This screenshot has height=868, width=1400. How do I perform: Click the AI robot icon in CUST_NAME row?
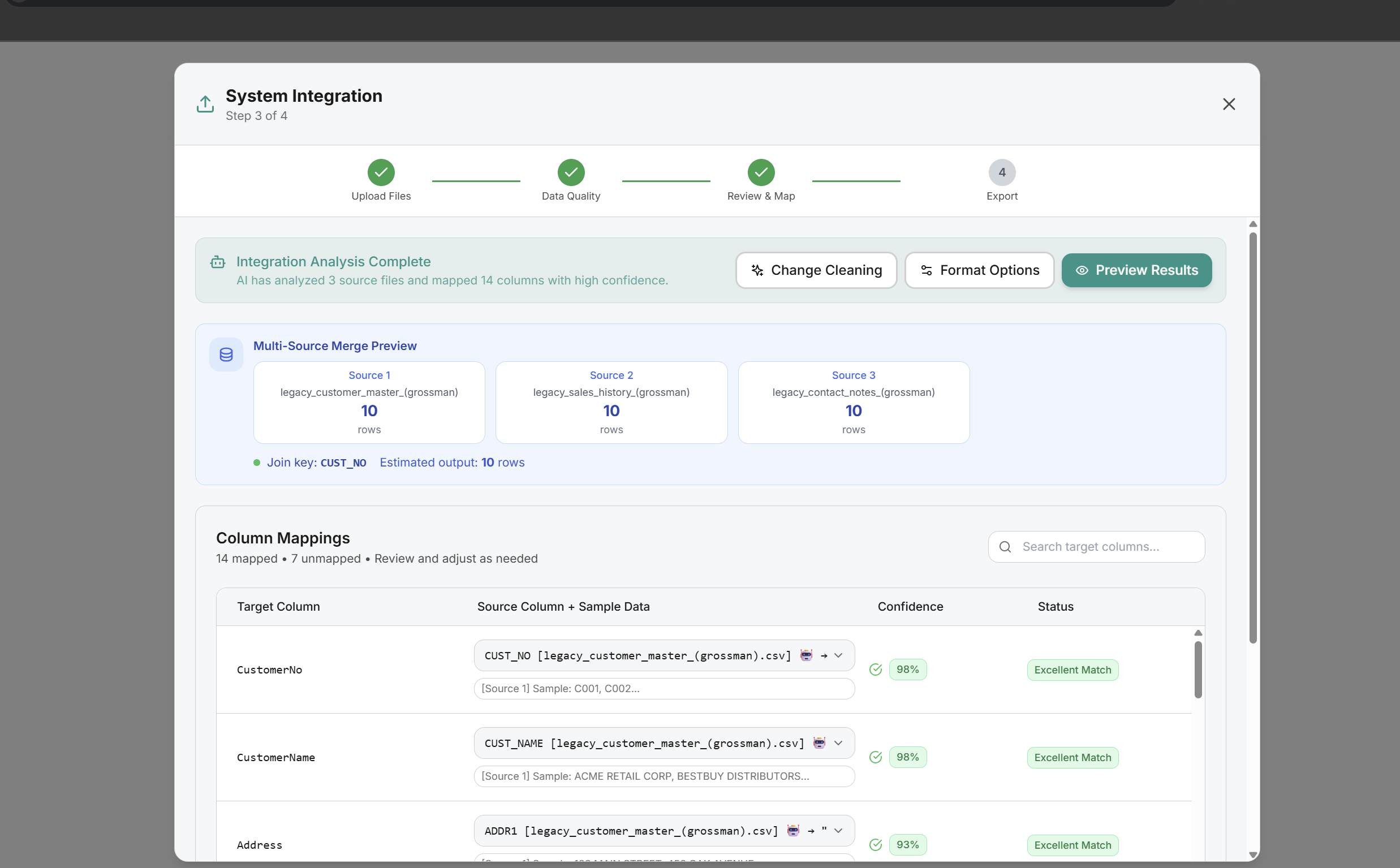[820, 743]
